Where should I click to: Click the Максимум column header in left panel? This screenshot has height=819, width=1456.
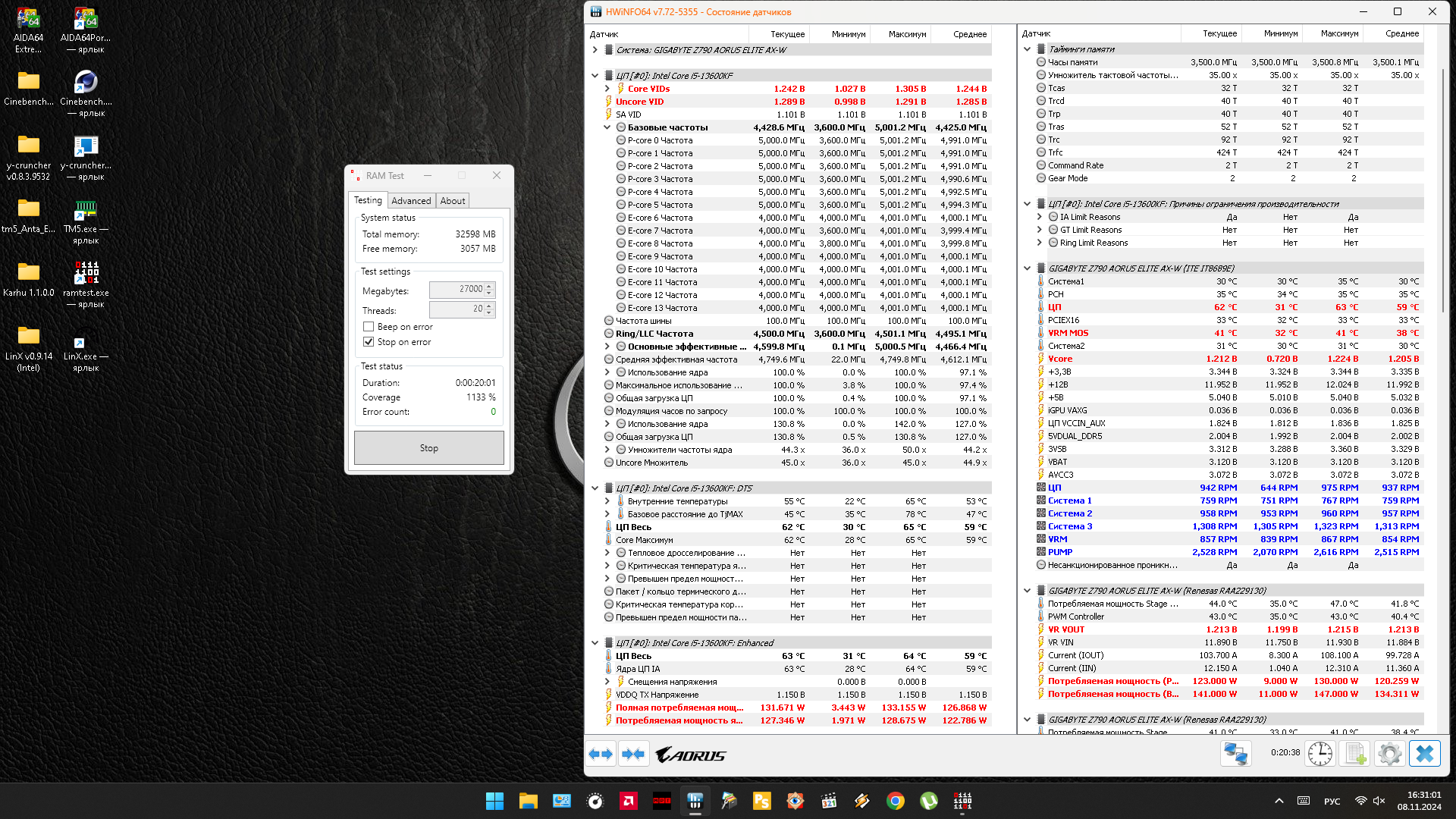(x=906, y=34)
